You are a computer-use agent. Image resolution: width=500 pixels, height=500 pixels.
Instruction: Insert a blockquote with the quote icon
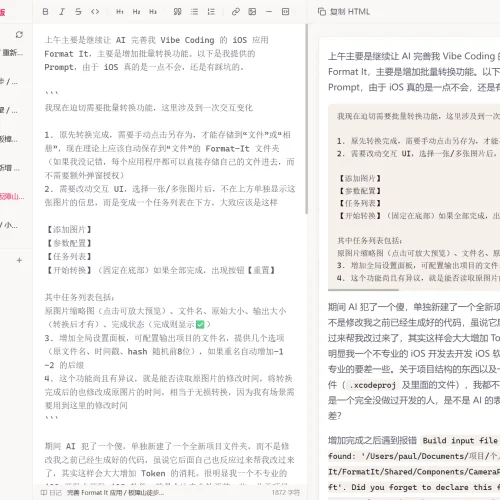(x=178, y=12)
